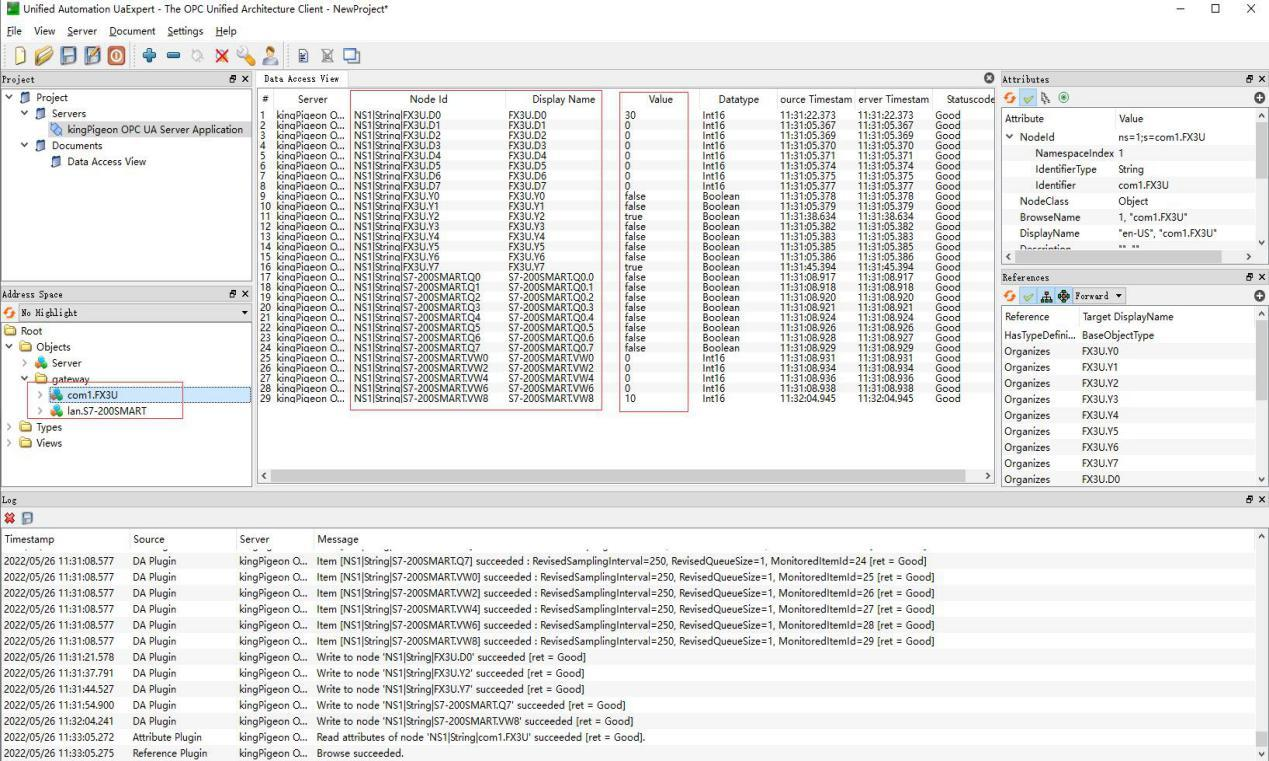Open the Help menu
1269x761 pixels.
[x=226, y=31]
